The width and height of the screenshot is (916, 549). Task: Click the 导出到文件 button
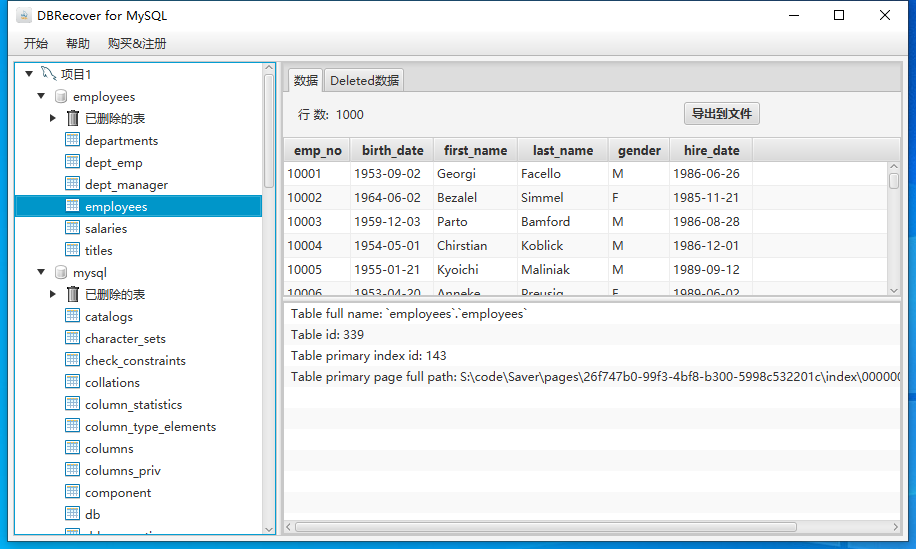click(721, 113)
